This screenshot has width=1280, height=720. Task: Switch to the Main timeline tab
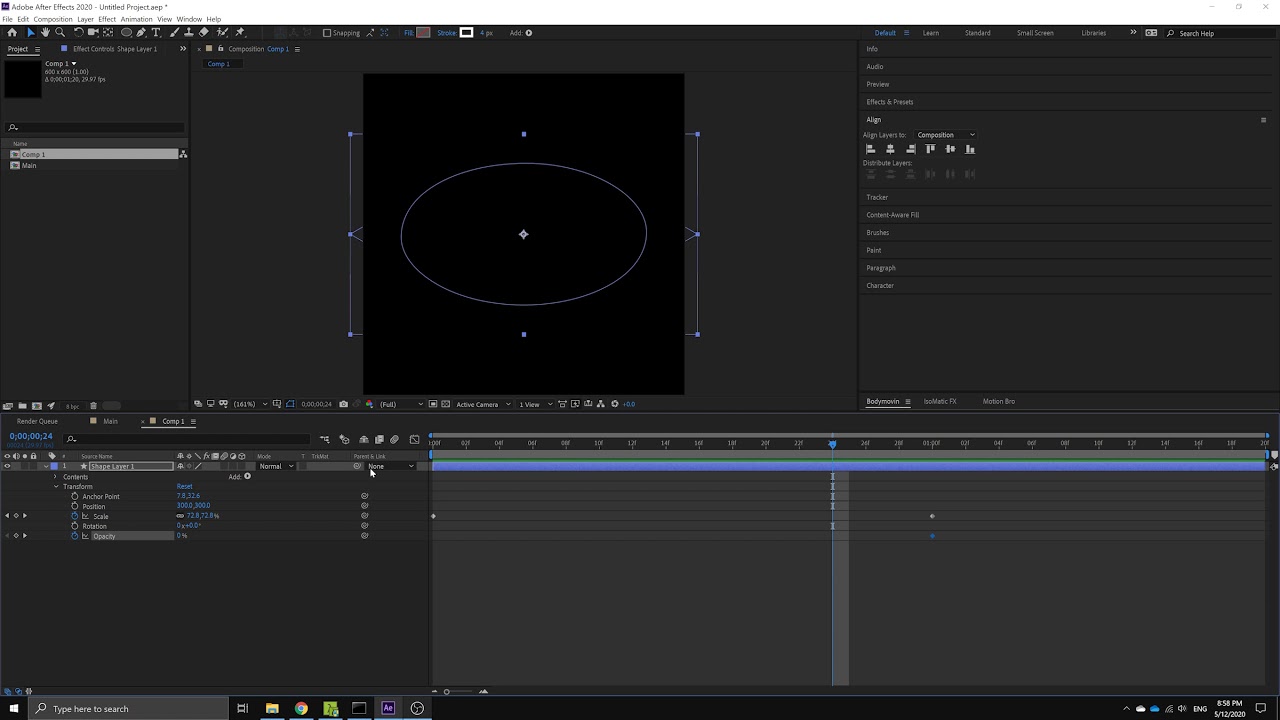click(x=110, y=421)
